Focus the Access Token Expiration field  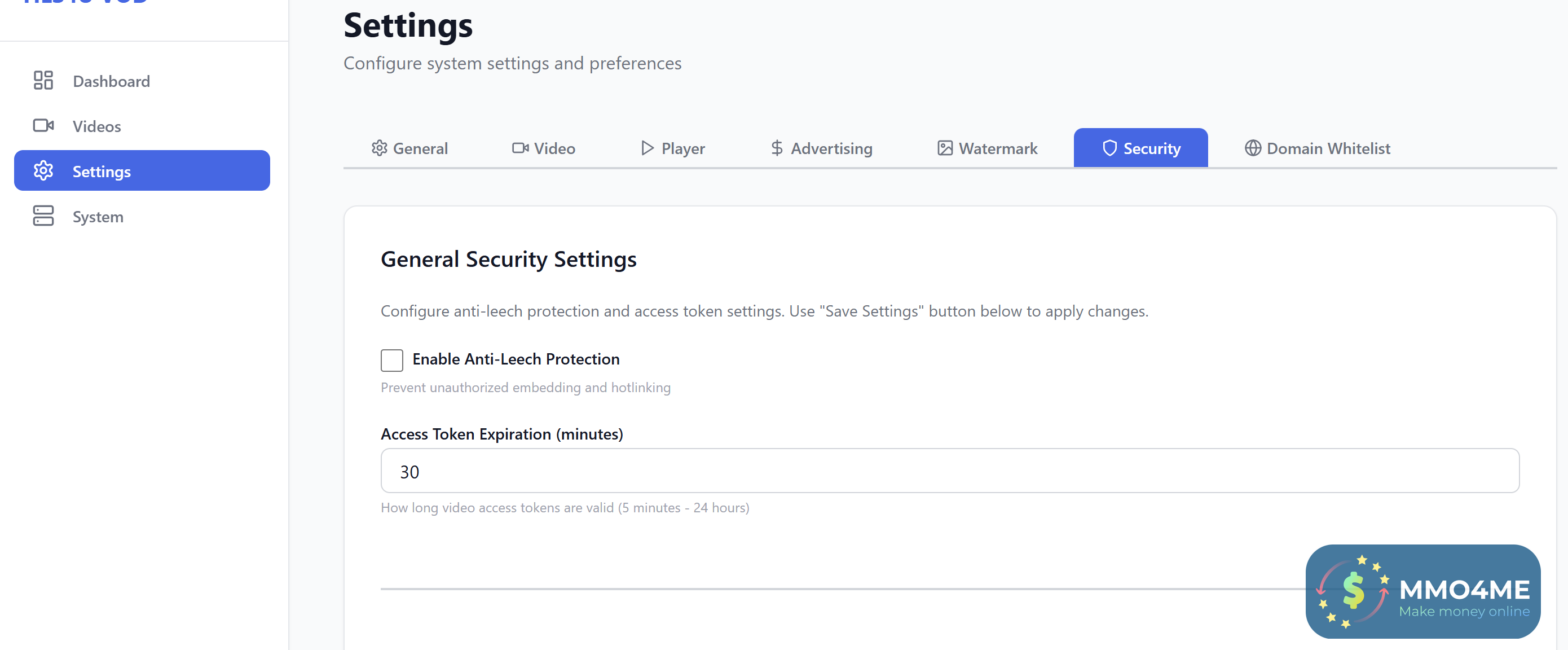[949, 471]
